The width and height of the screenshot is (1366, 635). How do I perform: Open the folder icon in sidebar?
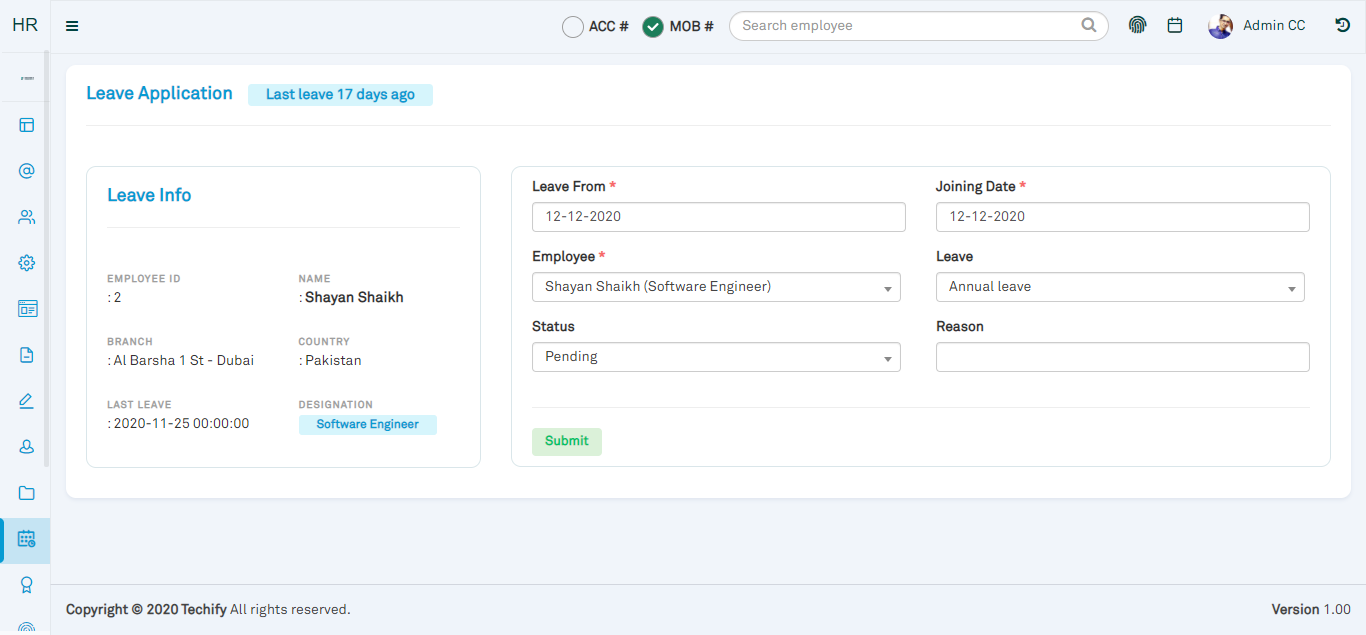[27, 493]
